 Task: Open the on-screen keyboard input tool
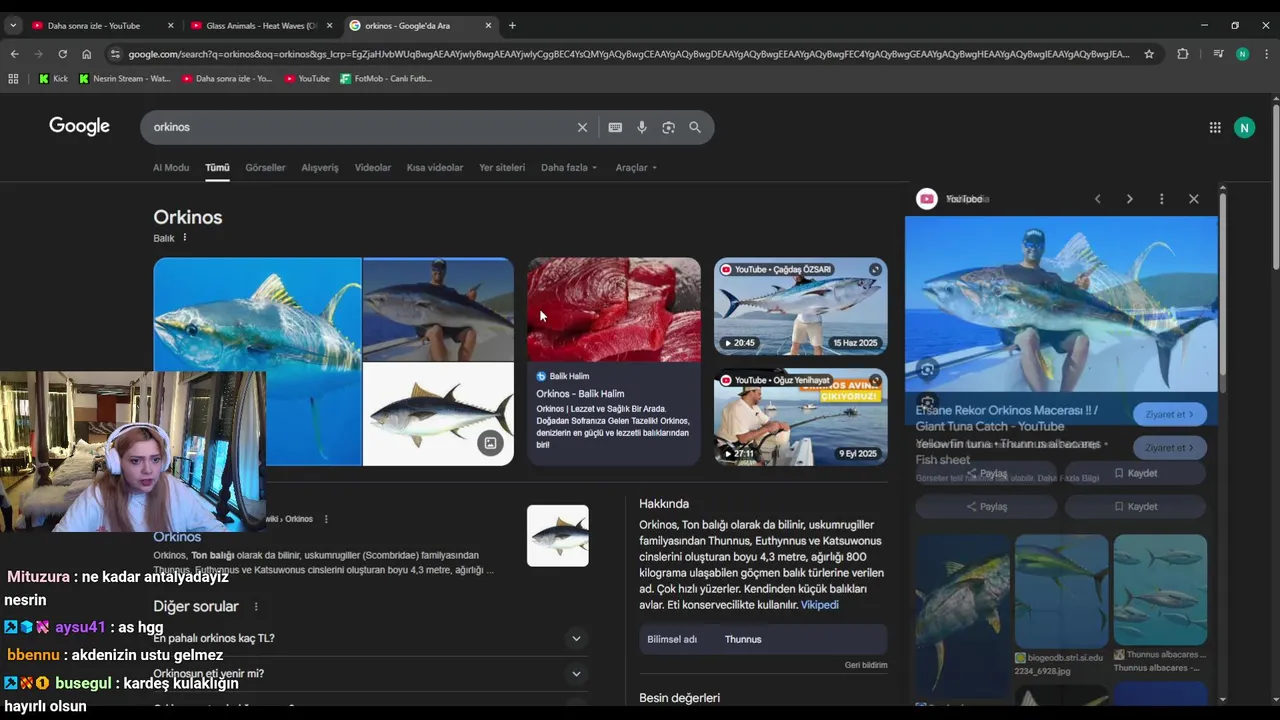point(615,127)
